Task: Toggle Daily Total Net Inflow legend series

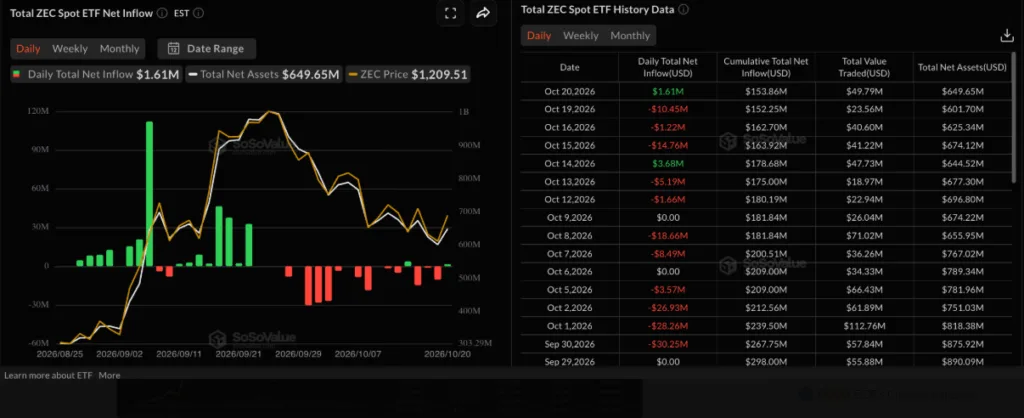Action: point(97,74)
